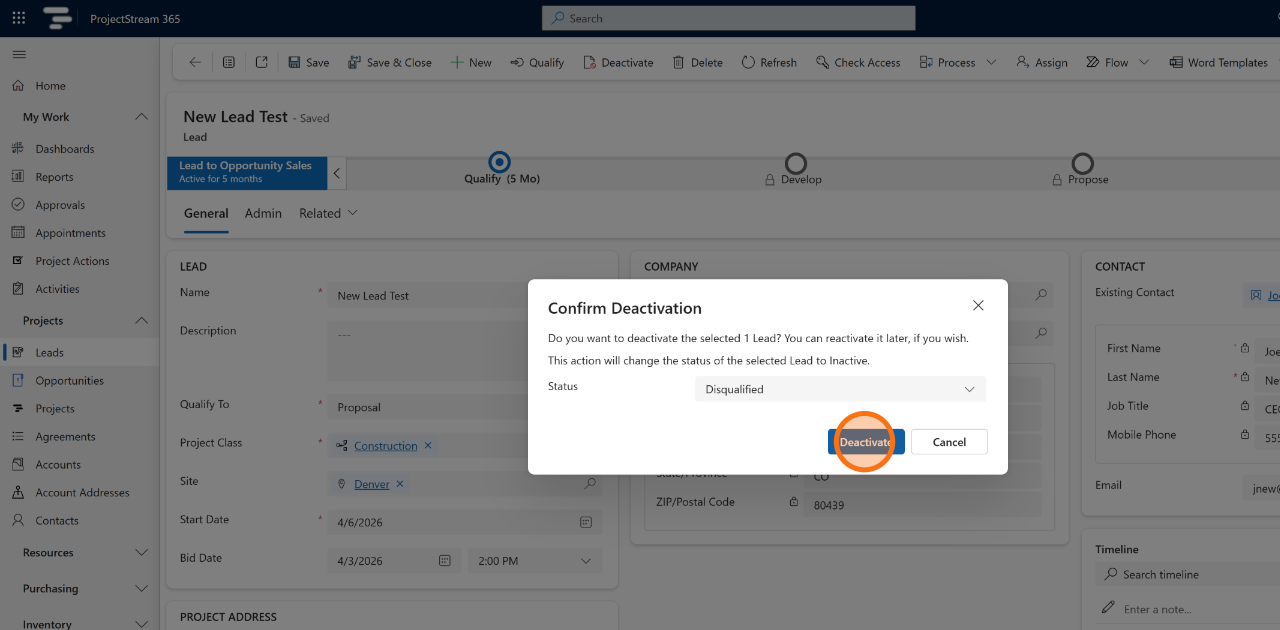Confirm with the Deactivate button in dialog
Screen dimensions: 1280x630
click(x=866, y=442)
